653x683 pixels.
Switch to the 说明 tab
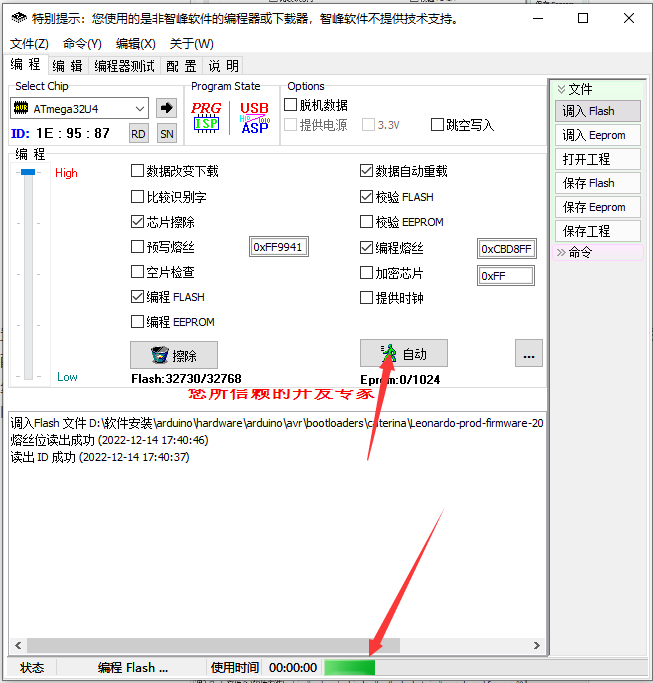223,66
